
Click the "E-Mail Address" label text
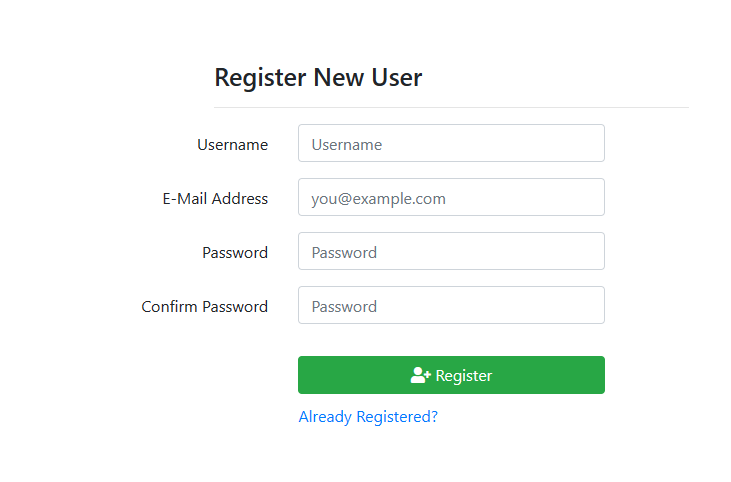(x=215, y=198)
